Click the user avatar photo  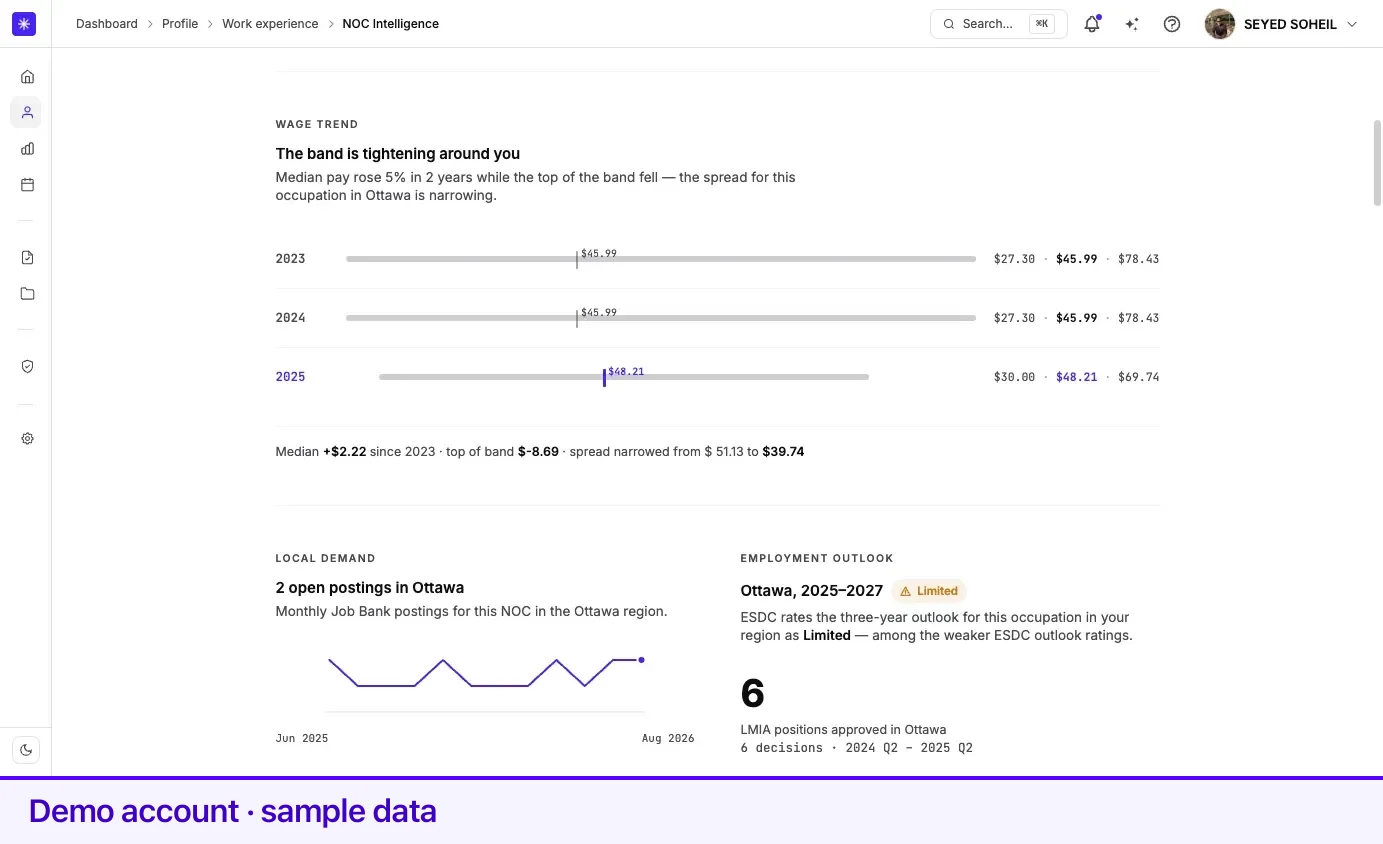tap(1220, 24)
